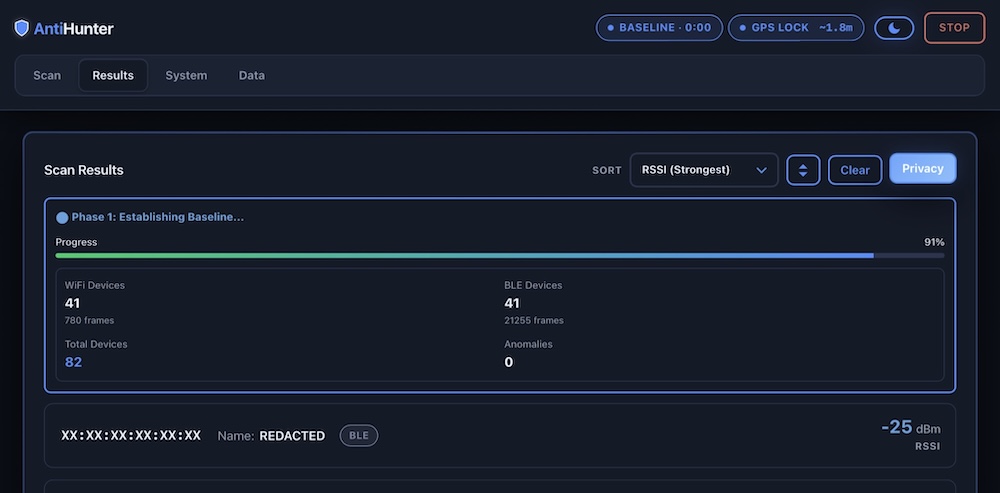Clear the scan results
Screen dimensions: 1000x493
855,170
